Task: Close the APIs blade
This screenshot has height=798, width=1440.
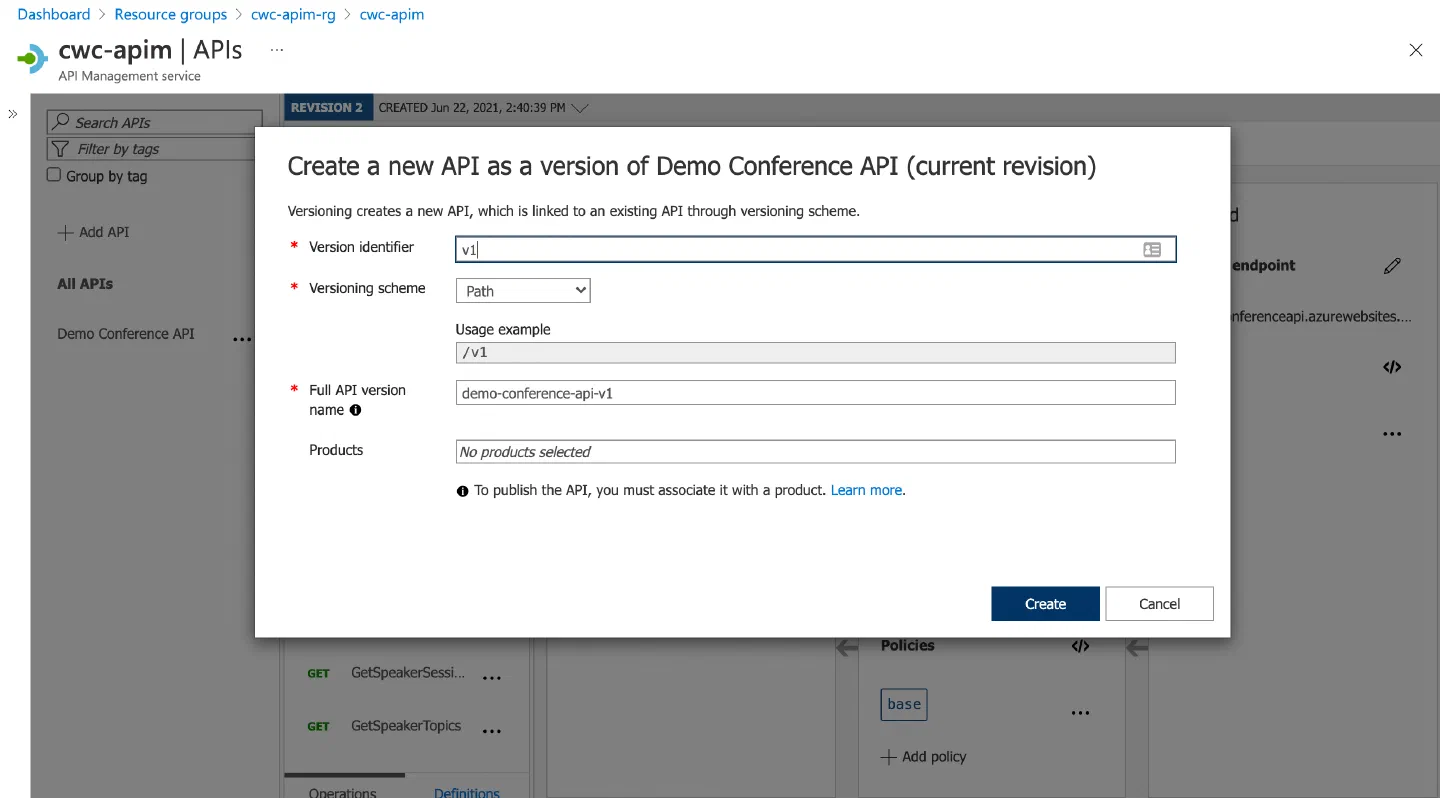Action: click(1415, 50)
